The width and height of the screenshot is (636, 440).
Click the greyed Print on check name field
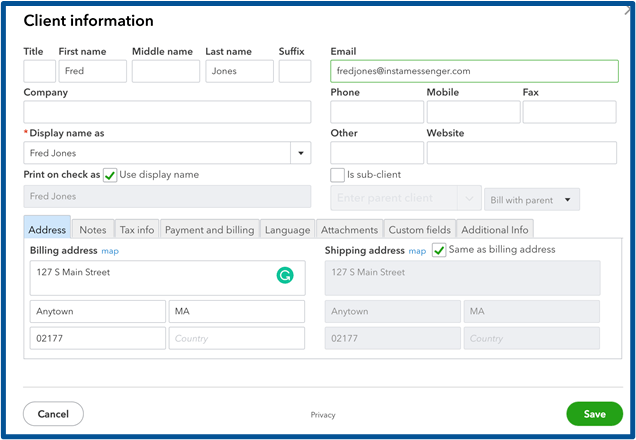[x=167, y=197]
